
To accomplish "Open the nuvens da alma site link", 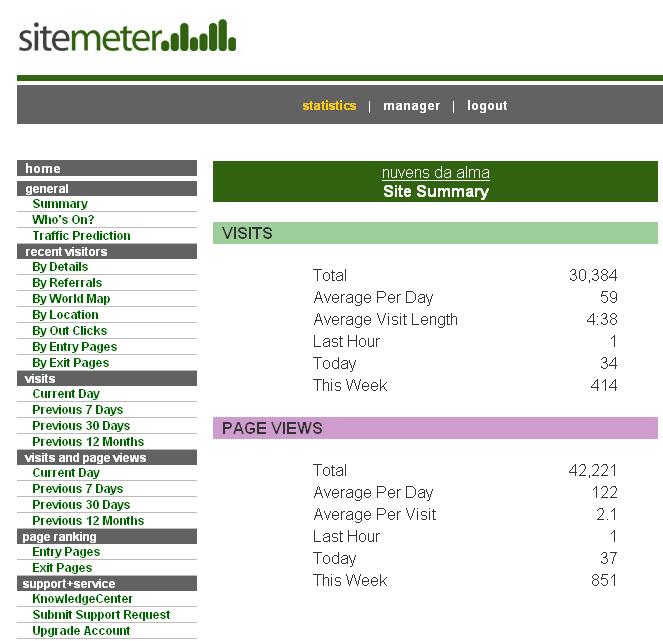I will [x=435, y=173].
